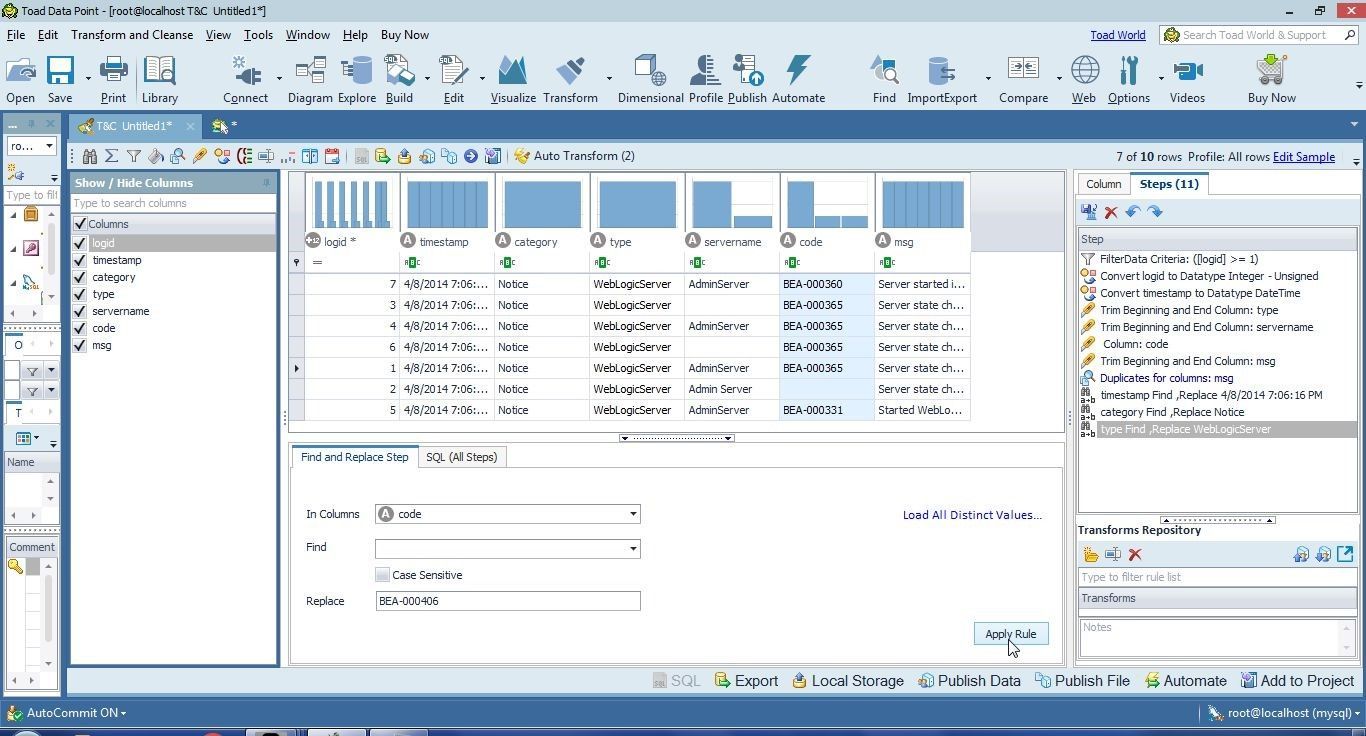
Task: Click the calendar date icon in transform toolbar
Action: [332, 156]
